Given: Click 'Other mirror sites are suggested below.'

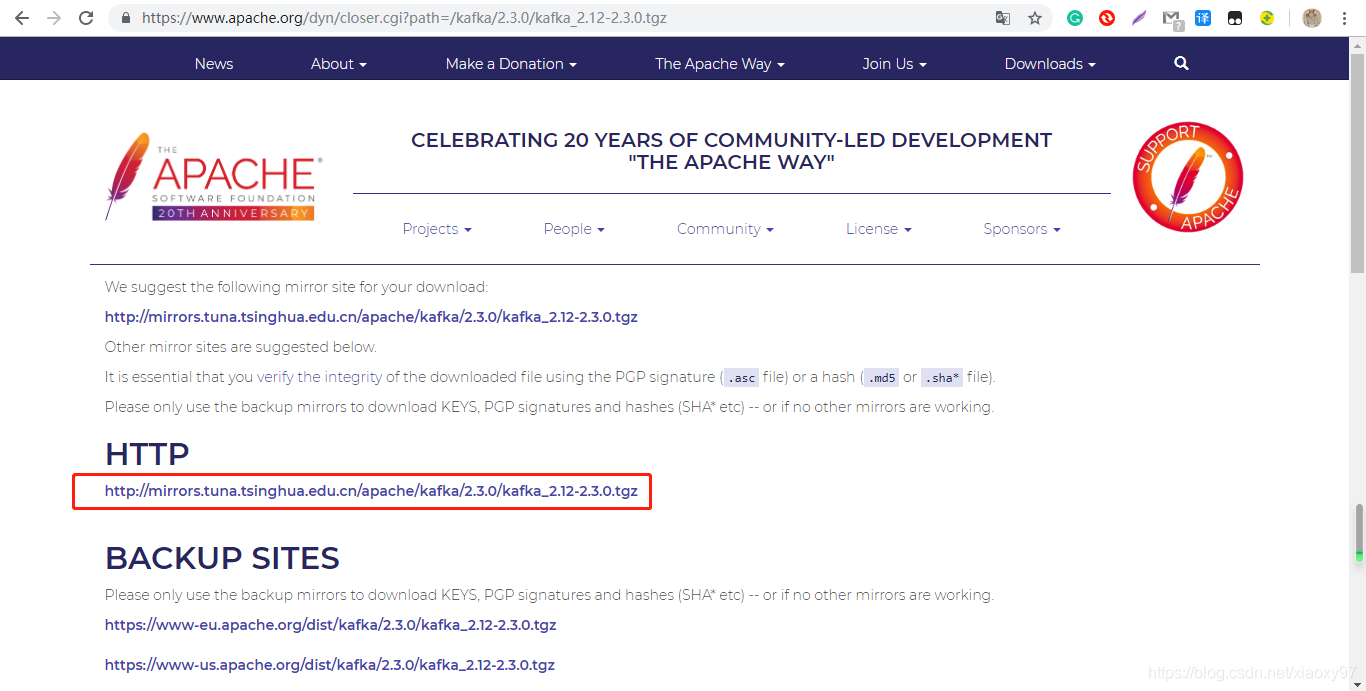Looking at the screenshot, I should point(241,347).
